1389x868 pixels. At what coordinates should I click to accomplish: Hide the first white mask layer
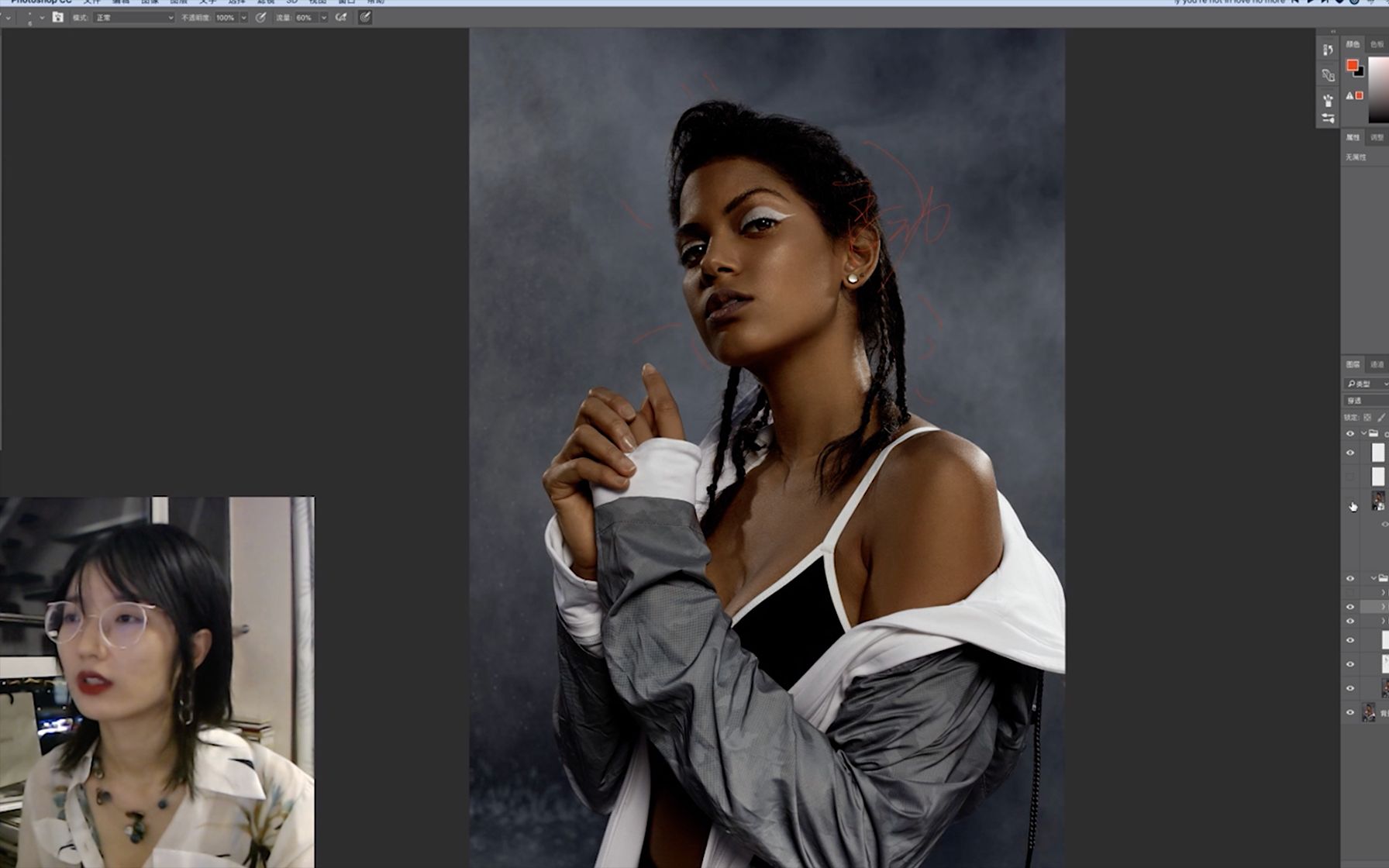1350,453
